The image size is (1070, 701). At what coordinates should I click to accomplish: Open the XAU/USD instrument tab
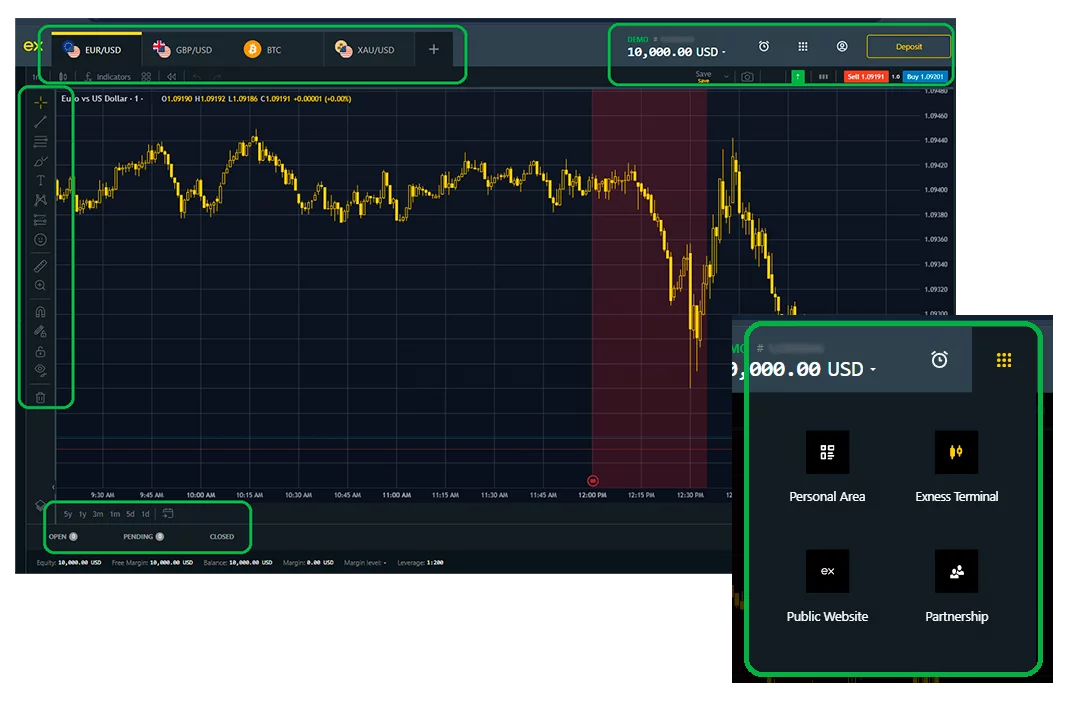pyautogui.click(x=375, y=47)
